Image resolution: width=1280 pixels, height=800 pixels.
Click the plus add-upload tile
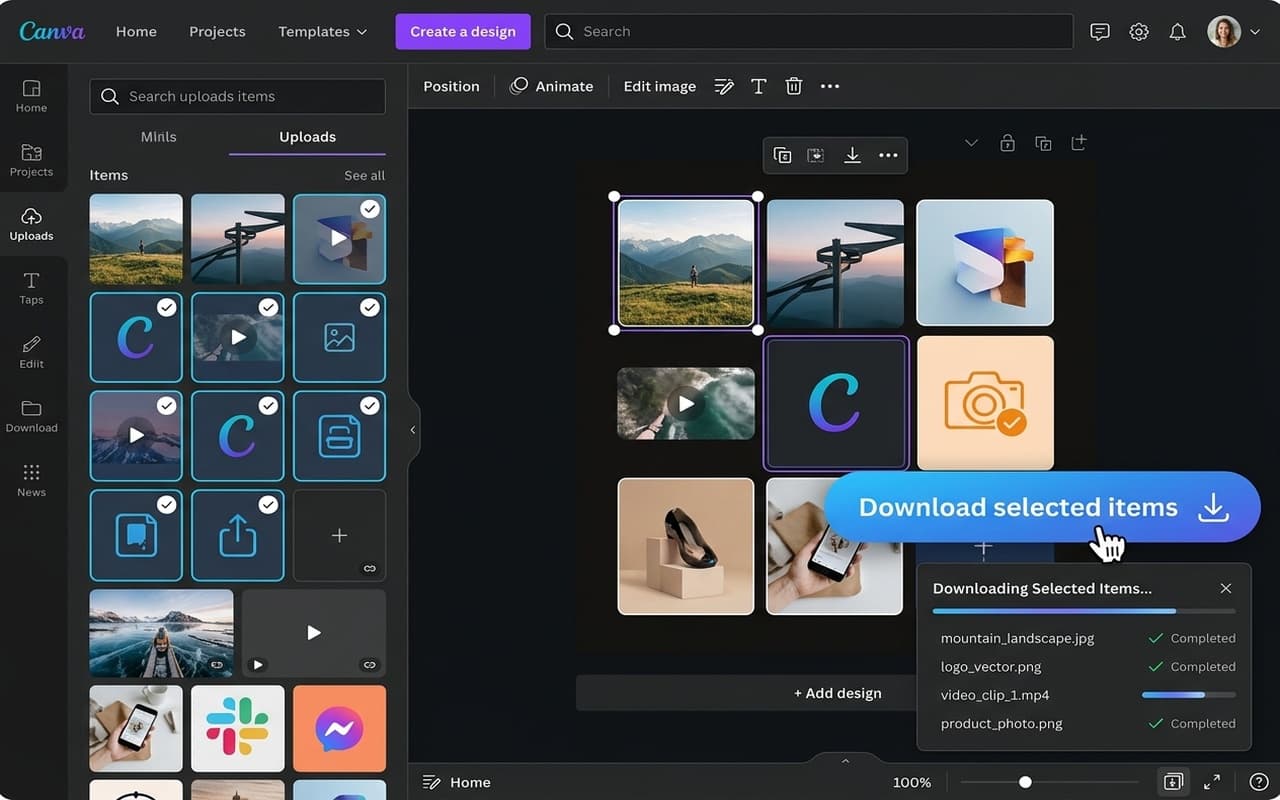click(339, 535)
